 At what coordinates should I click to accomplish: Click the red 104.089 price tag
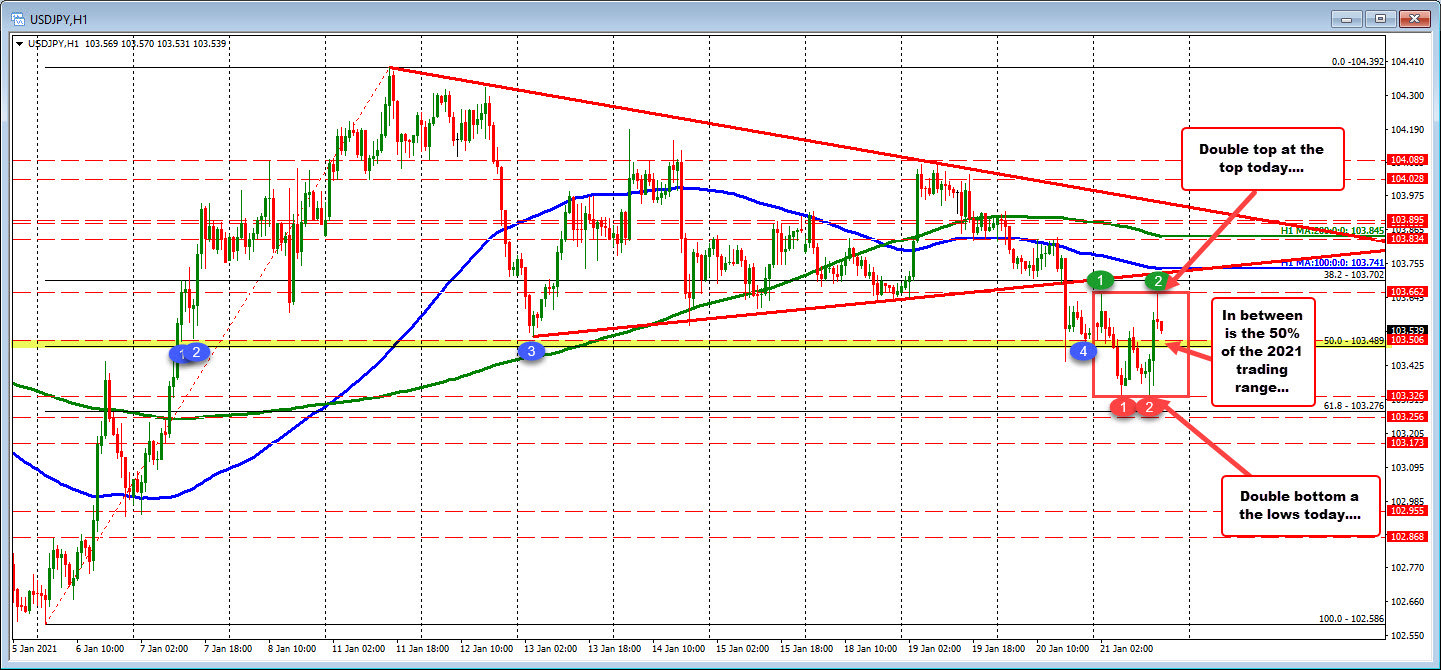pos(1408,160)
